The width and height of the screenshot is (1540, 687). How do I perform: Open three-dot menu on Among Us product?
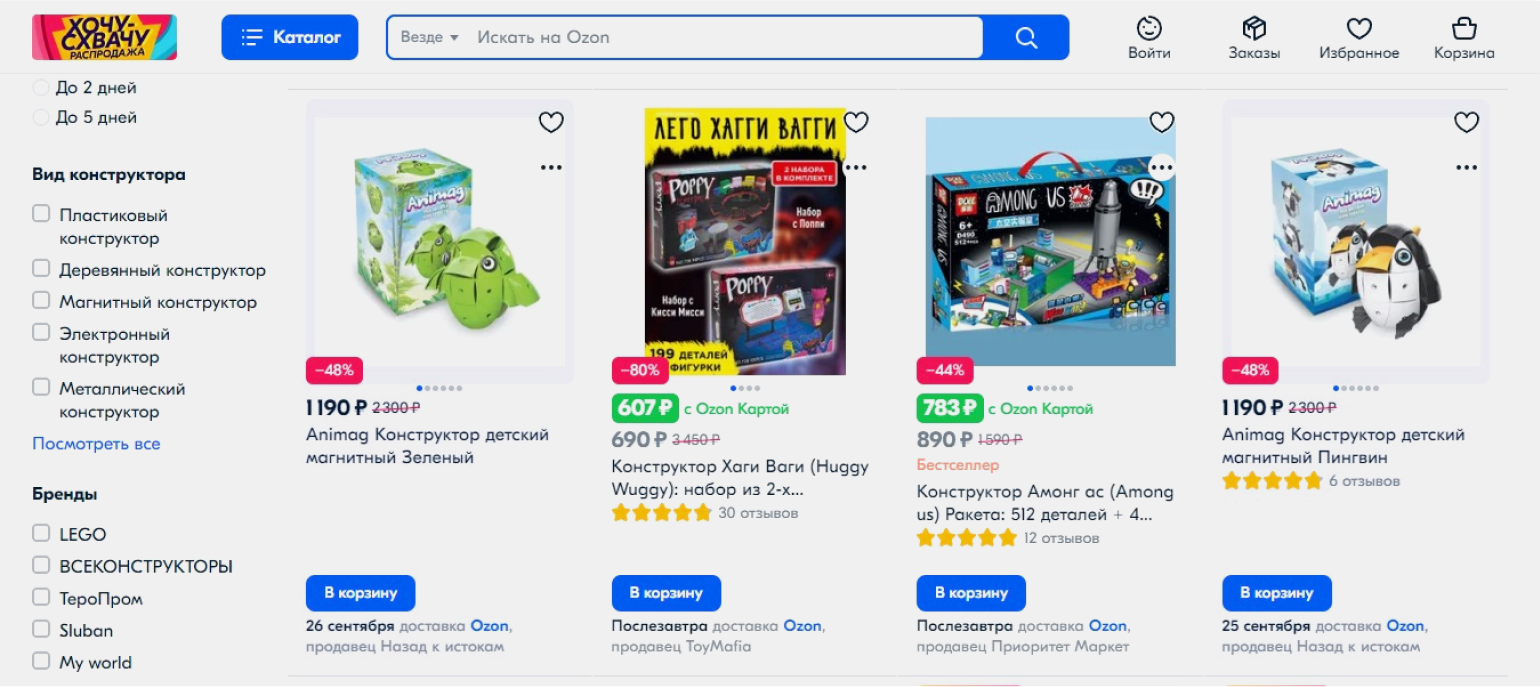coord(1161,167)
